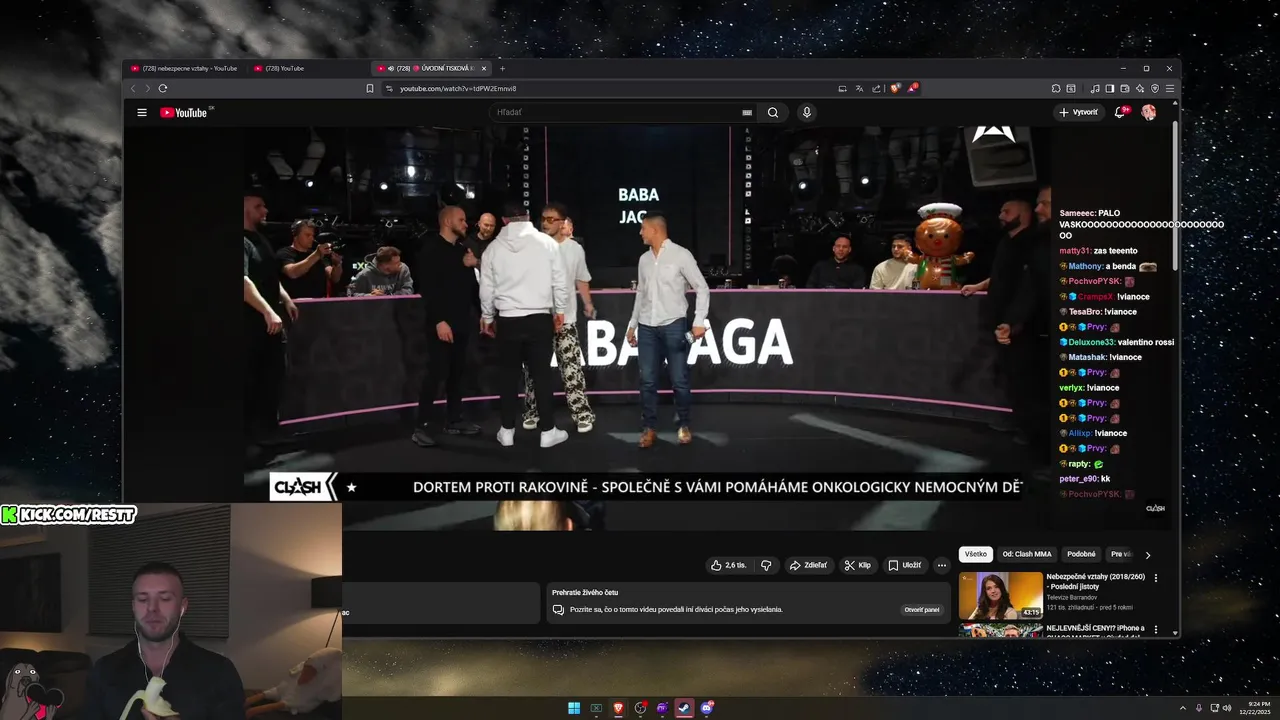Viewport: 1280px width, 720px height.
Task: Toggle the browser sidebar panel
Action: 1110,88
